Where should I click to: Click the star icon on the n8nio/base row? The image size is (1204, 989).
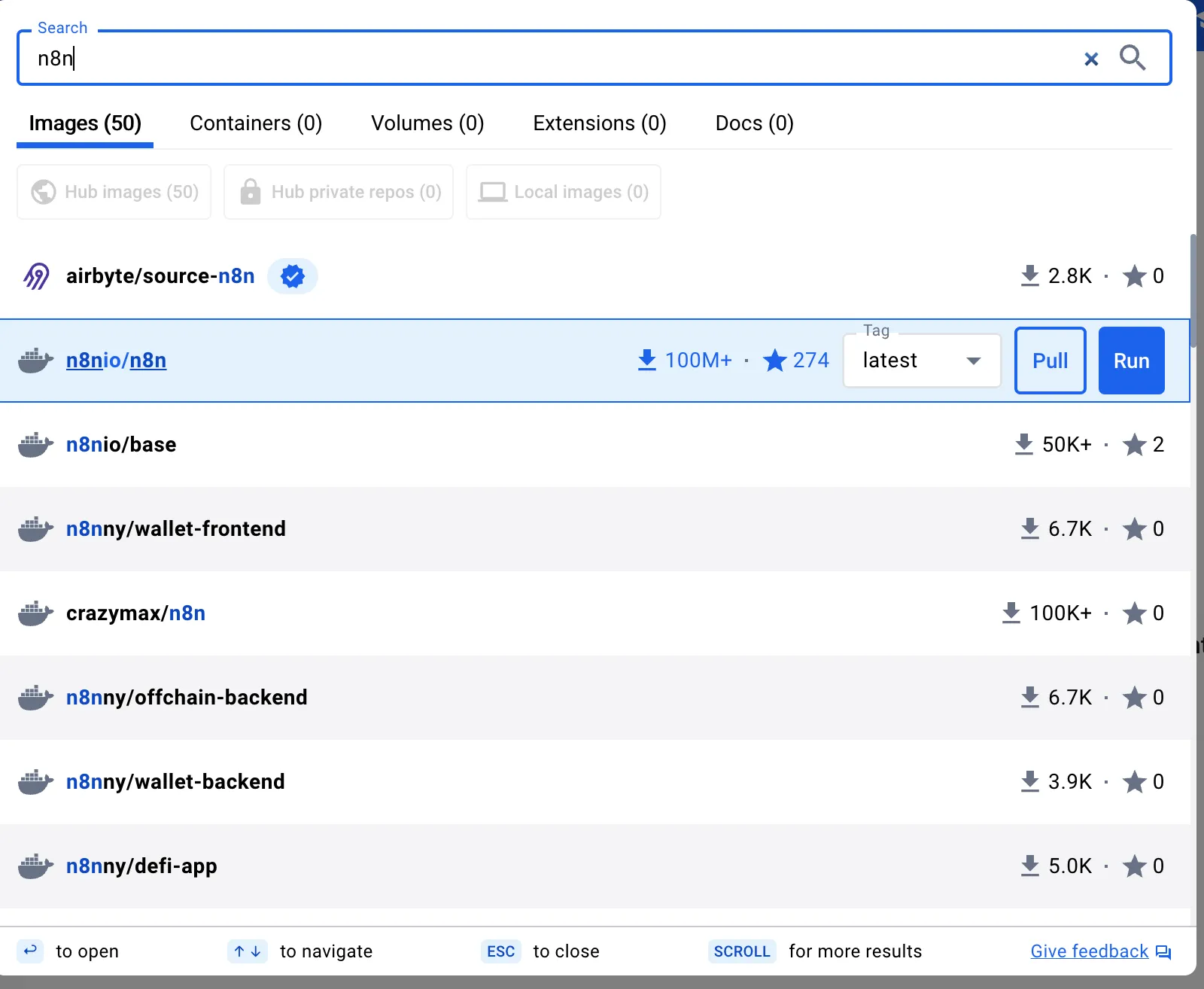click(x=1134, y=445)
